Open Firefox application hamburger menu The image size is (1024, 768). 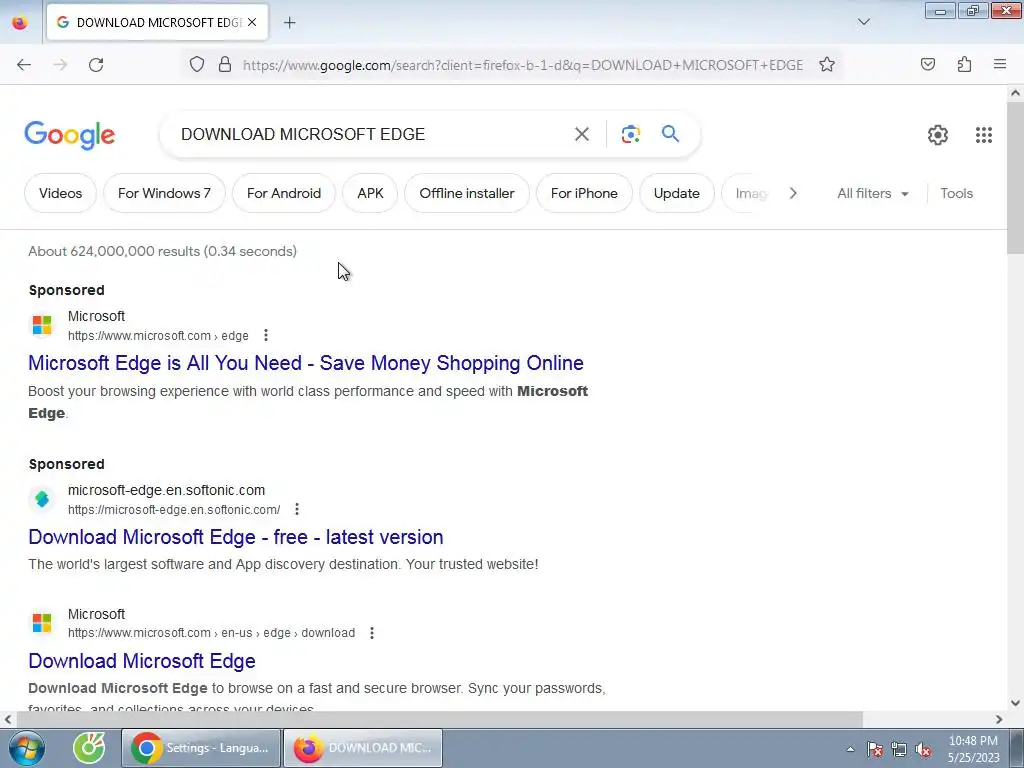[x=1000, y=65]
